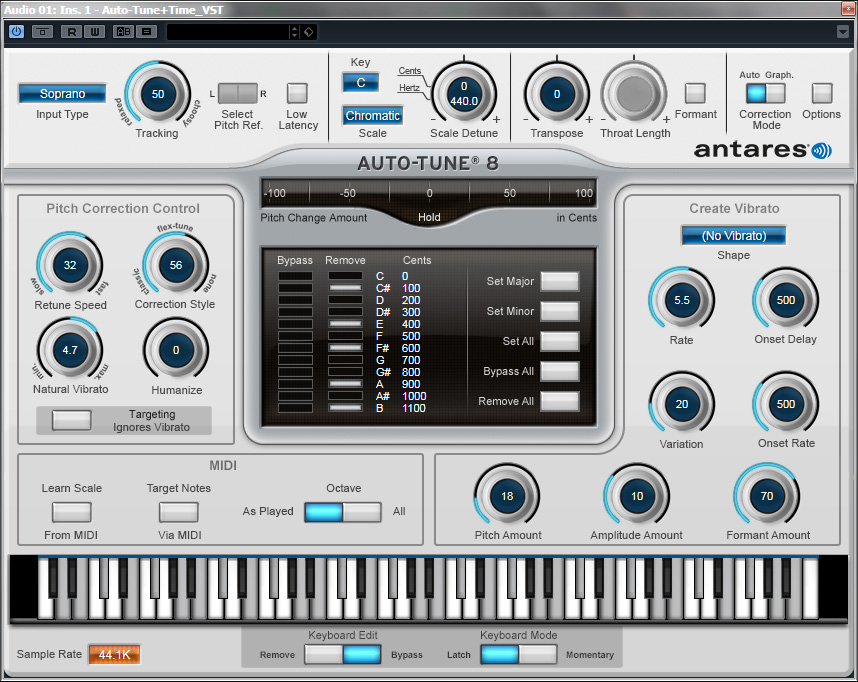Click the 440.0 Hertz value display
This screenshot has width=858, height=682.
(x=463, y=101)
